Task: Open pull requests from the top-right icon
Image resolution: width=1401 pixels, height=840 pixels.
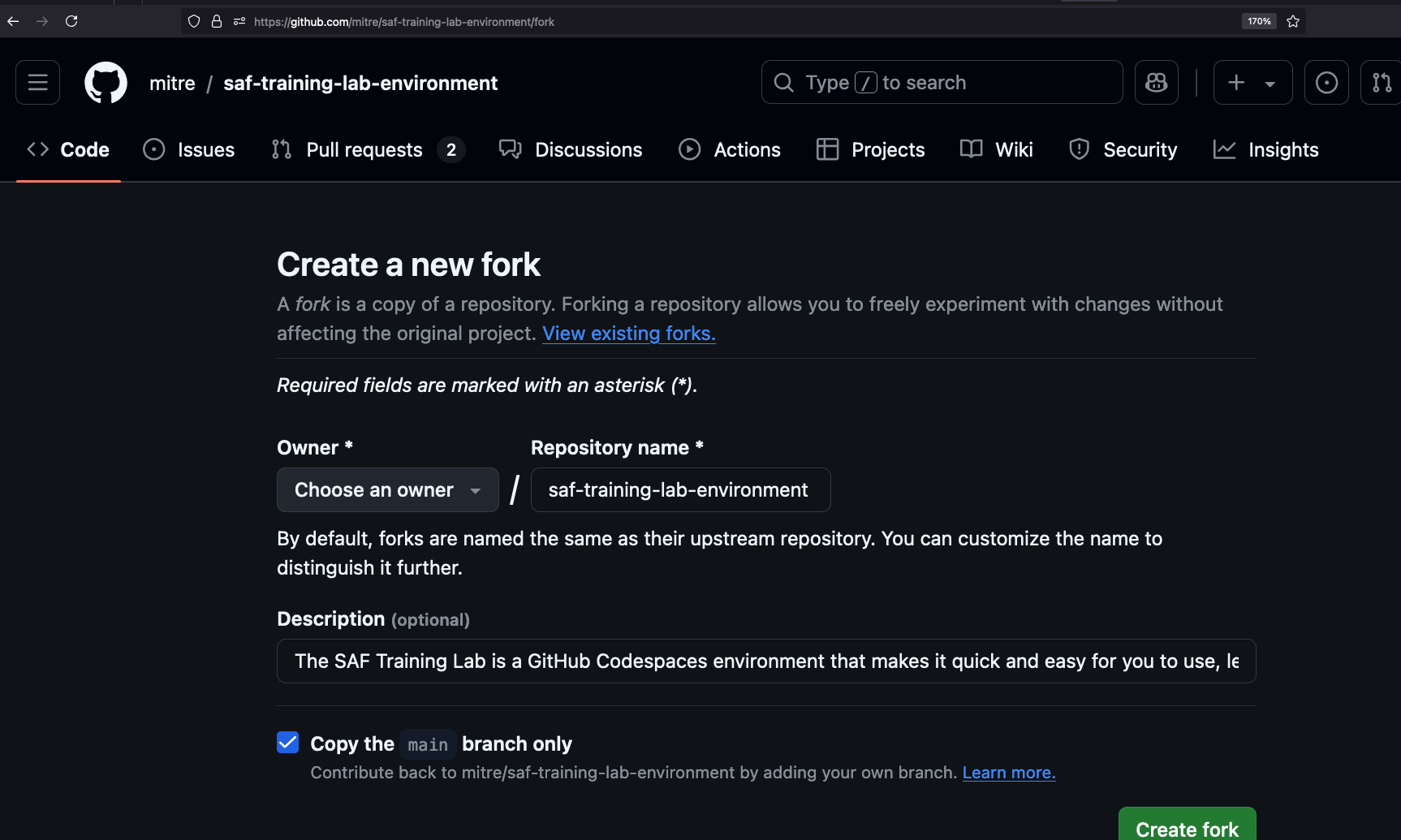Action: coord(1382,82)
